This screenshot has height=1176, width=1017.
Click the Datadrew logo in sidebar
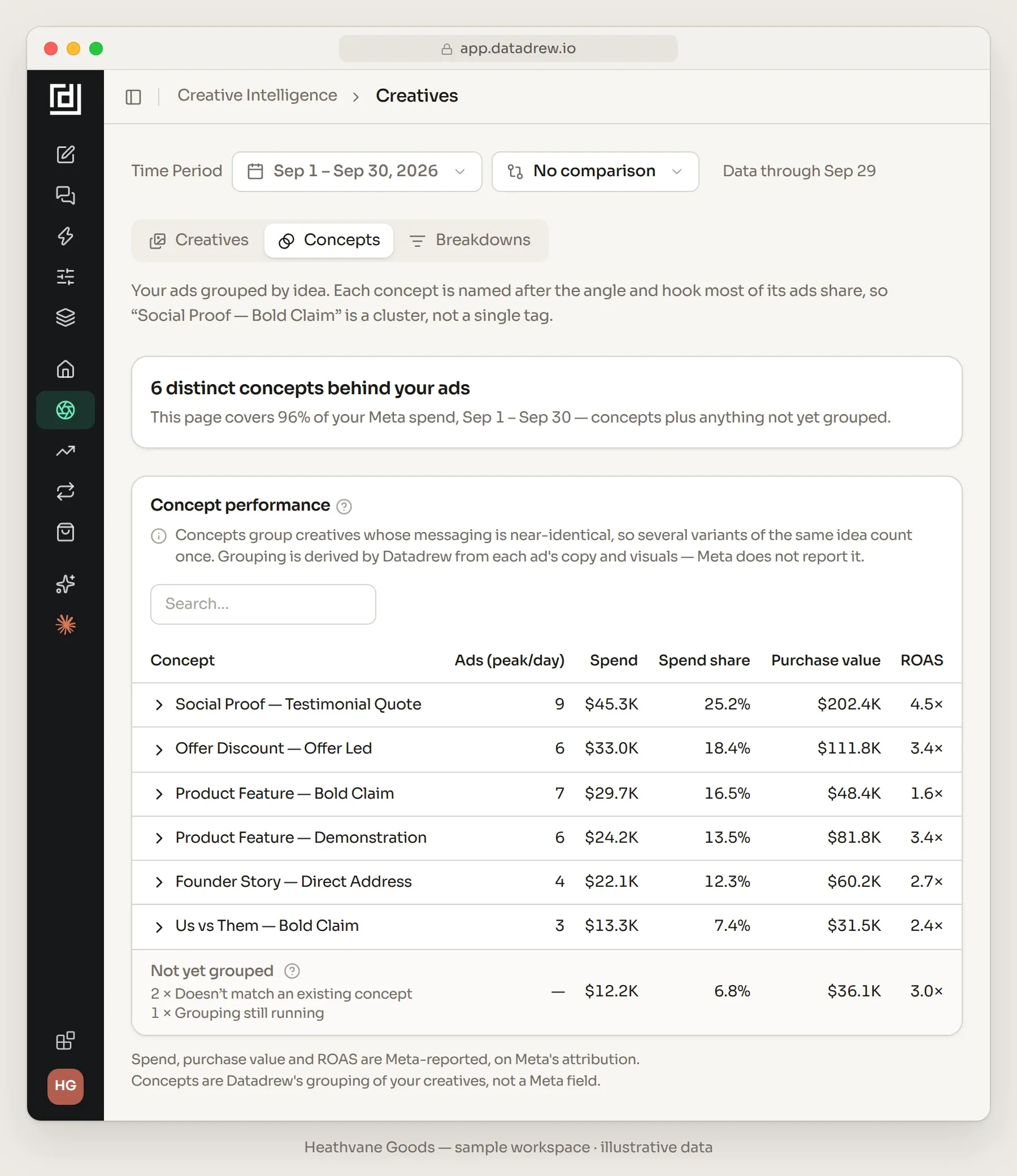pyautogui.click(x=66, y=99)
